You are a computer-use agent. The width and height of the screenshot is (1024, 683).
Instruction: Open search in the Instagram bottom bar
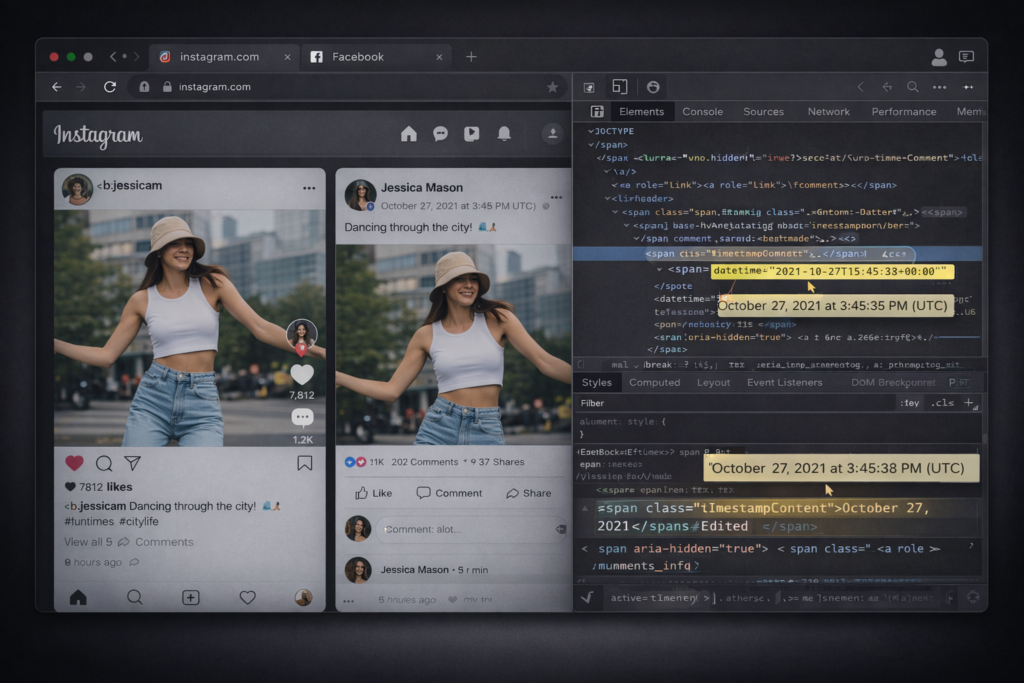pos(134,597)
